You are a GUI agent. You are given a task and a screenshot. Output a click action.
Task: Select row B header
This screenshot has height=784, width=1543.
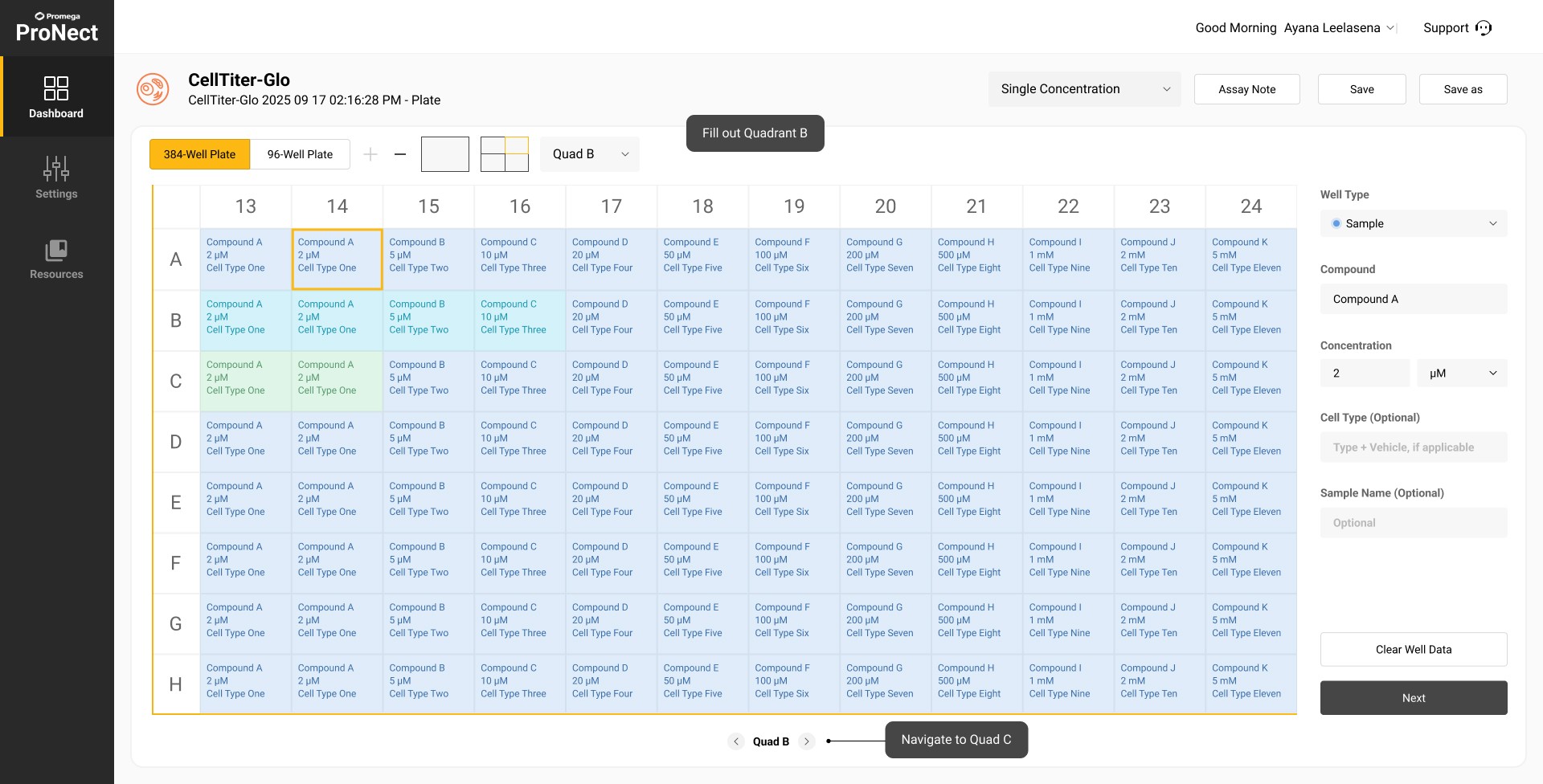(x=176, y=321)
